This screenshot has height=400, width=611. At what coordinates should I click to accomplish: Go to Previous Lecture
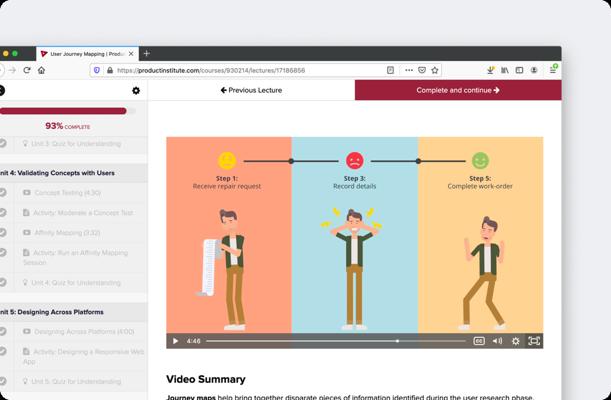coord(251,90)
